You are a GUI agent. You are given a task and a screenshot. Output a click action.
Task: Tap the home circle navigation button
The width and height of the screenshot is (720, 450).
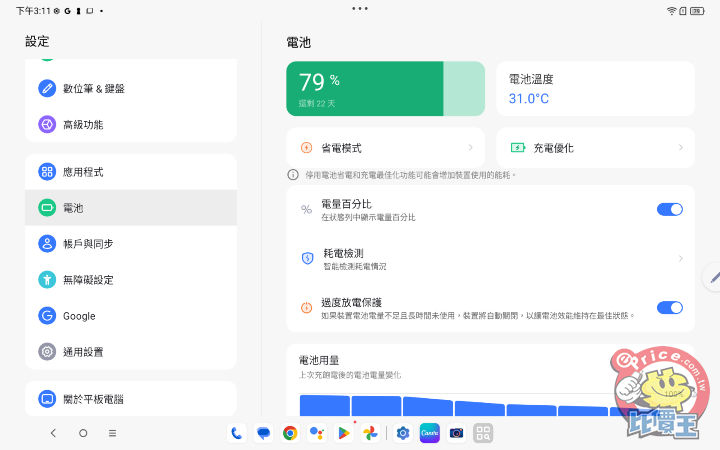coord(83,433)
